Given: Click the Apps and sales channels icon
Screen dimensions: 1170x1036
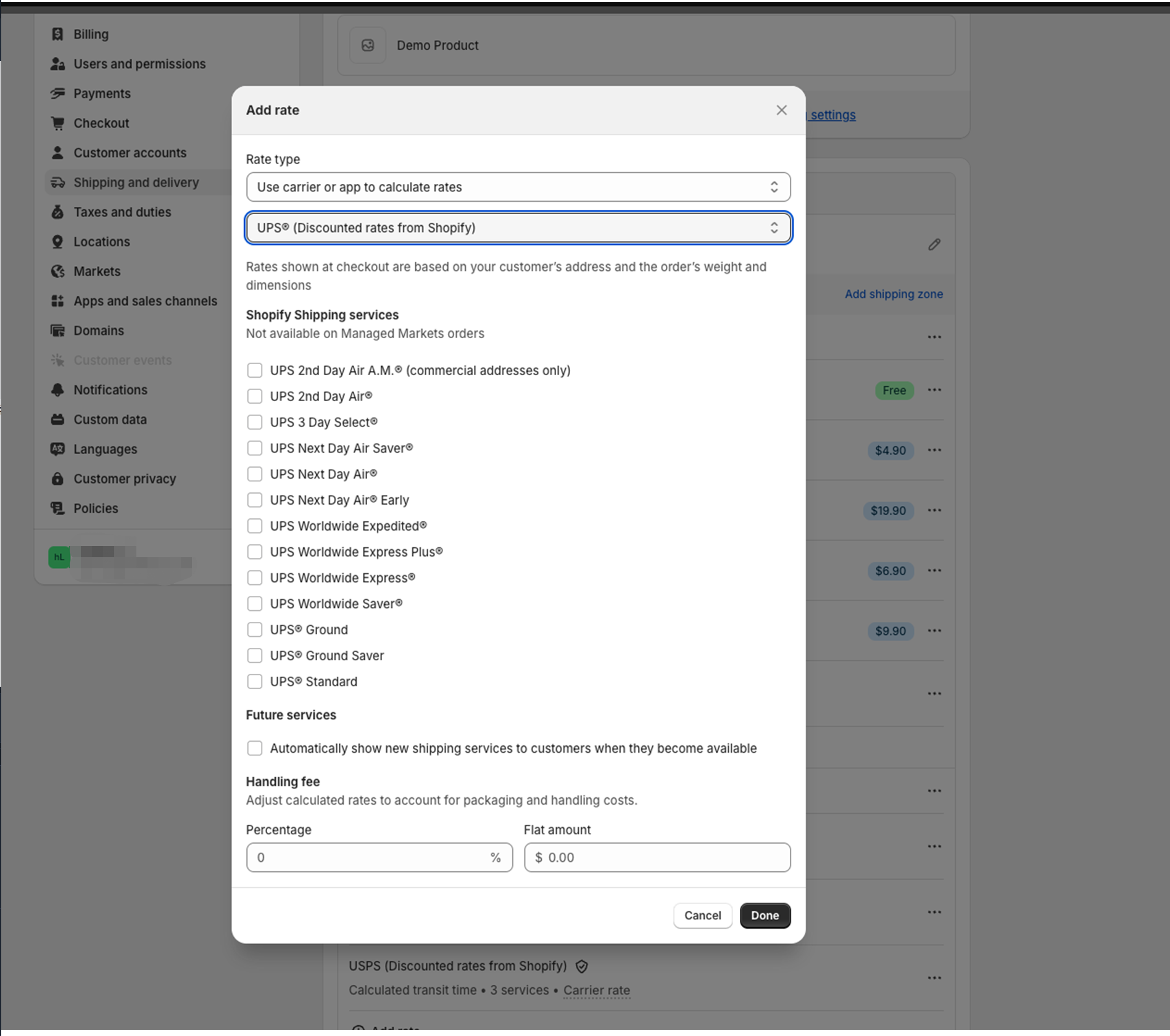Looking at the screenshot, I should click(x=57, y=300).
